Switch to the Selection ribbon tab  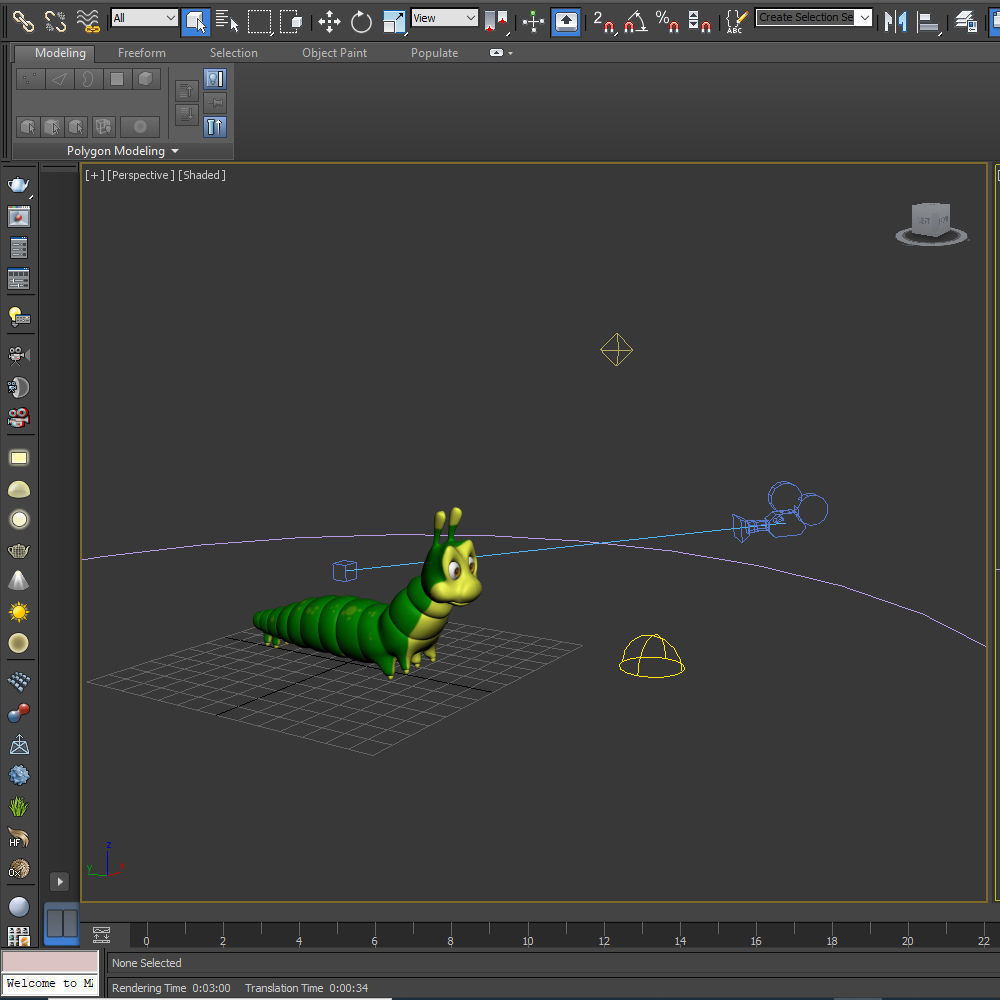233,53
